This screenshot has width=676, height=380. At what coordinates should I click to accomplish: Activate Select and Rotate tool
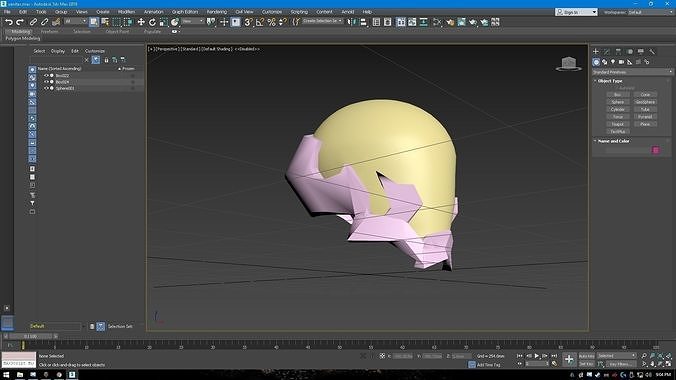(152, 22)
